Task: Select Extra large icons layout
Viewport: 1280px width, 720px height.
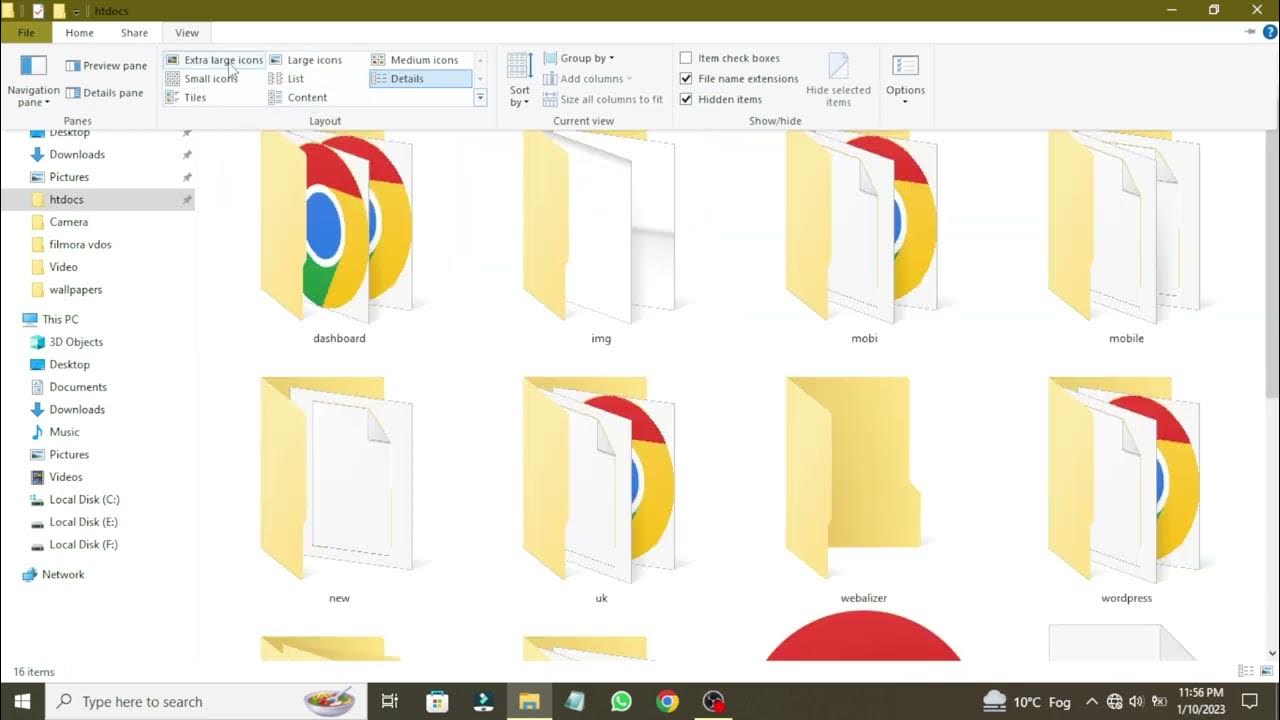Action: click(x=214, y=60)
